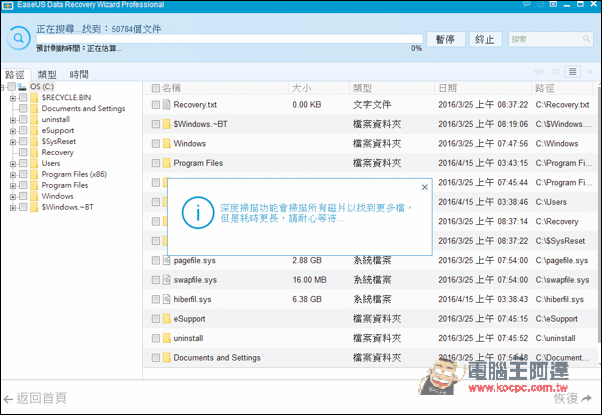This screenshot has height=415, width=602.
Task: Check the Windows row checkbox in list
Action: [155, 144]
